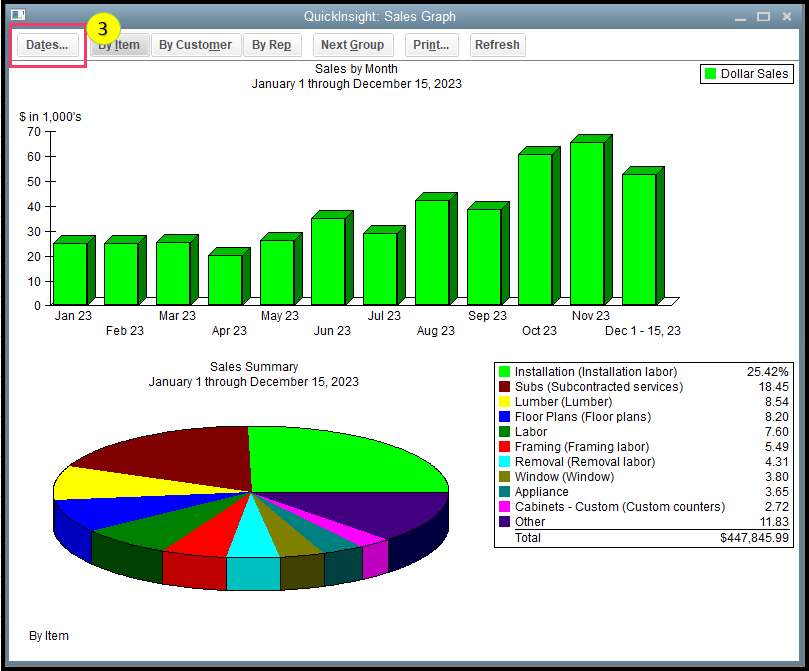
Task: Click the Dec 1-15 sales bar
Action: click(638, 240)
